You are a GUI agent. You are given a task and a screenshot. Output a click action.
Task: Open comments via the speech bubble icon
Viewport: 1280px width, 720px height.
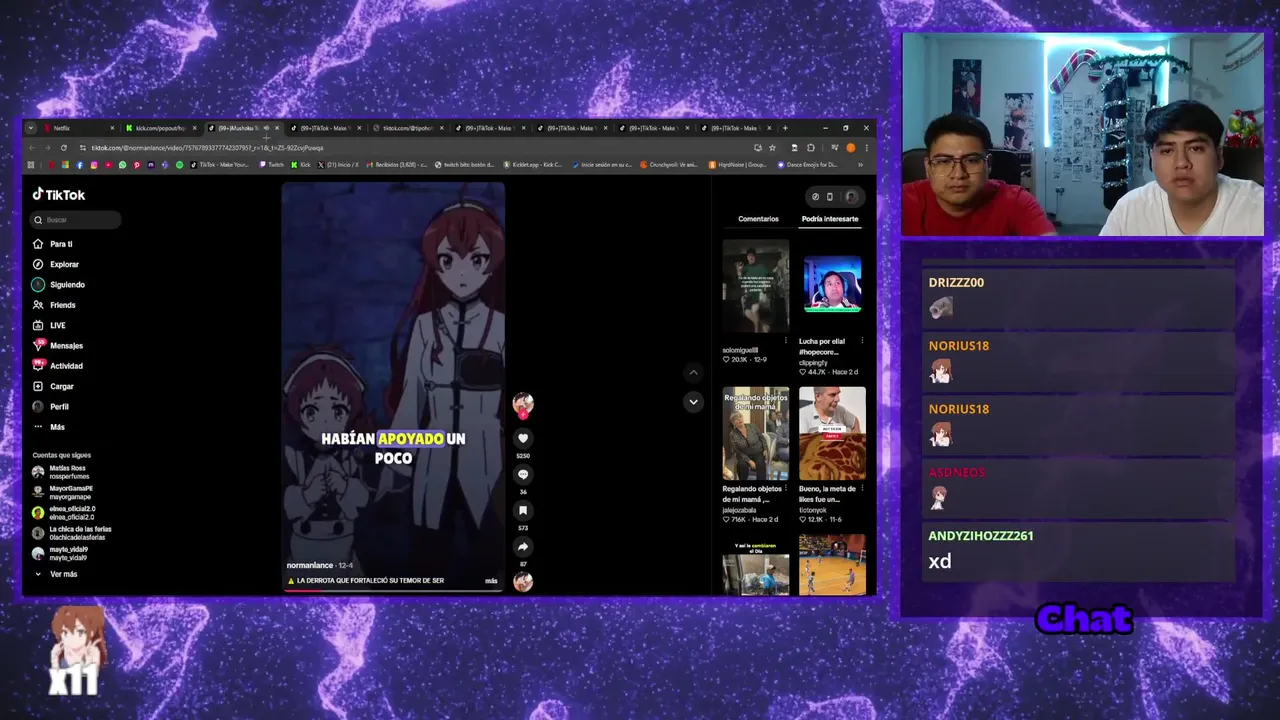(x=522, y=474)
